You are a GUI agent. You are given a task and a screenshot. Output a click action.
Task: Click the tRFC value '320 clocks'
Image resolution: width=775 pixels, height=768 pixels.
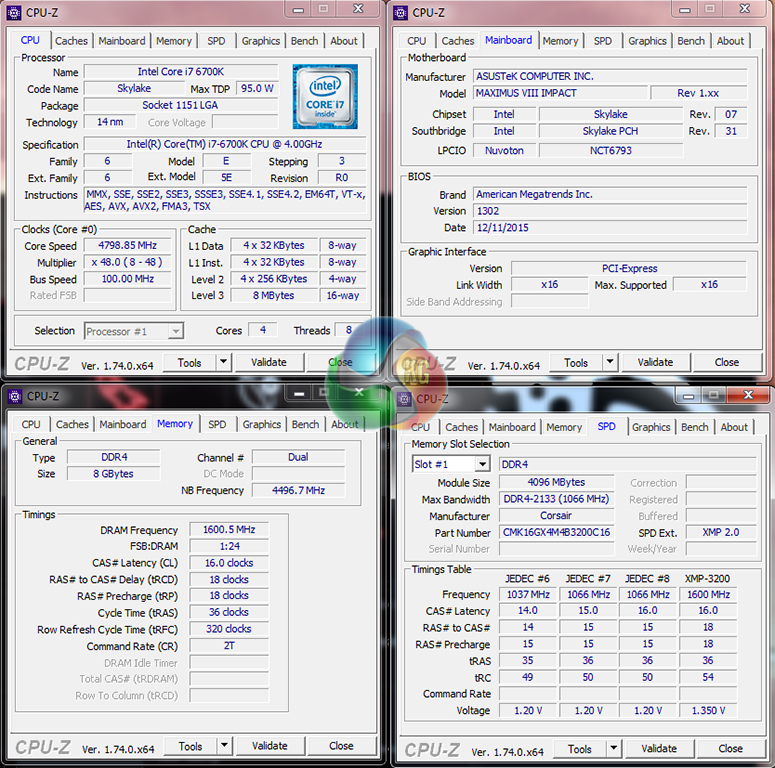tap(229, 629)
